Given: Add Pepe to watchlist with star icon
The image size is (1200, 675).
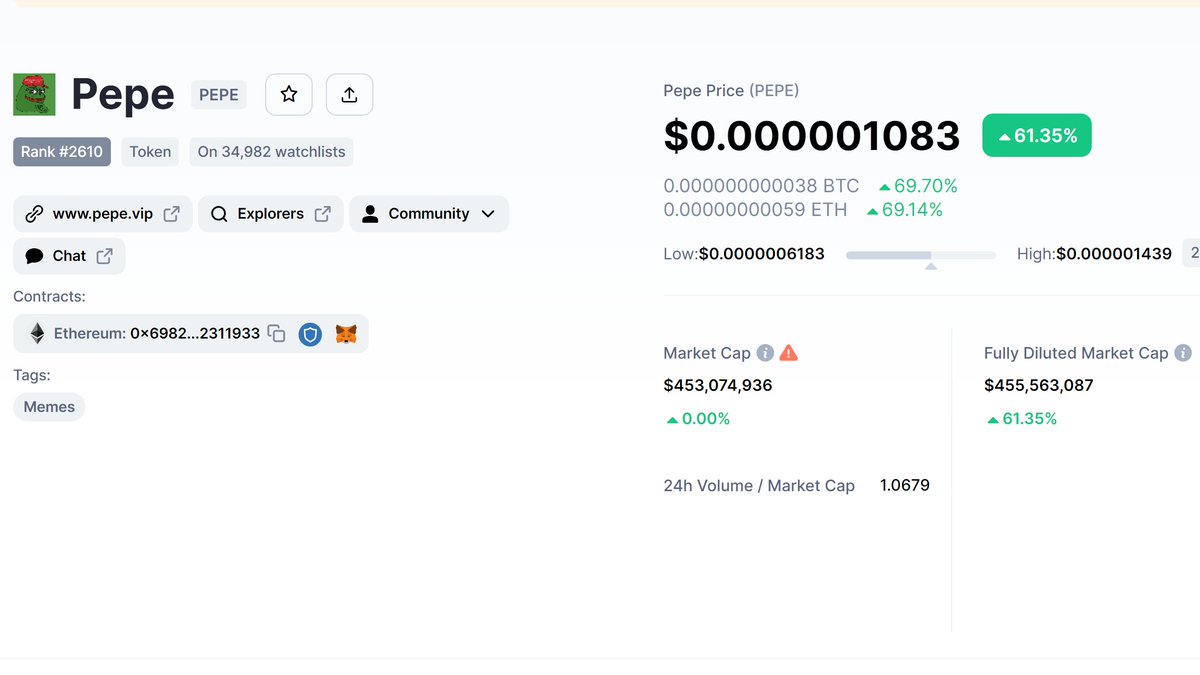Looking at the screenshot, I should (x=289, y=94).
